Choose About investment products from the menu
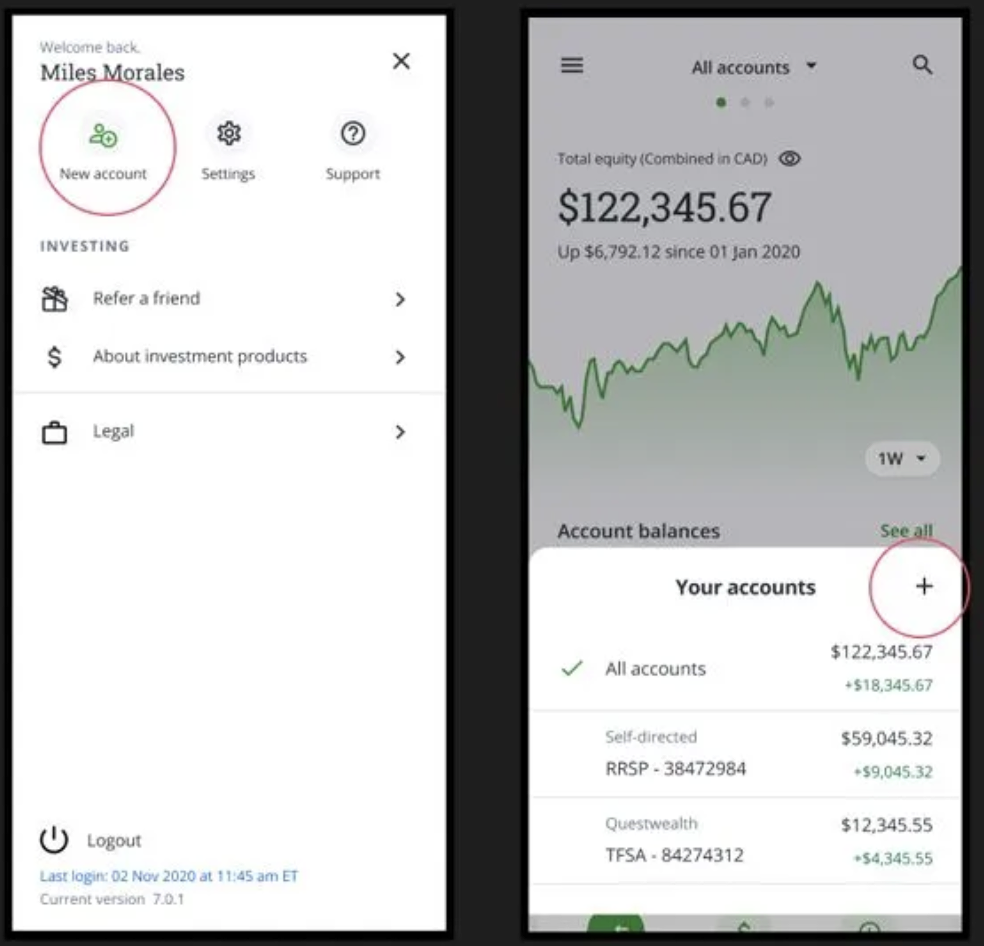This screenshot has height=946, width=984. (x=200, y=357)
